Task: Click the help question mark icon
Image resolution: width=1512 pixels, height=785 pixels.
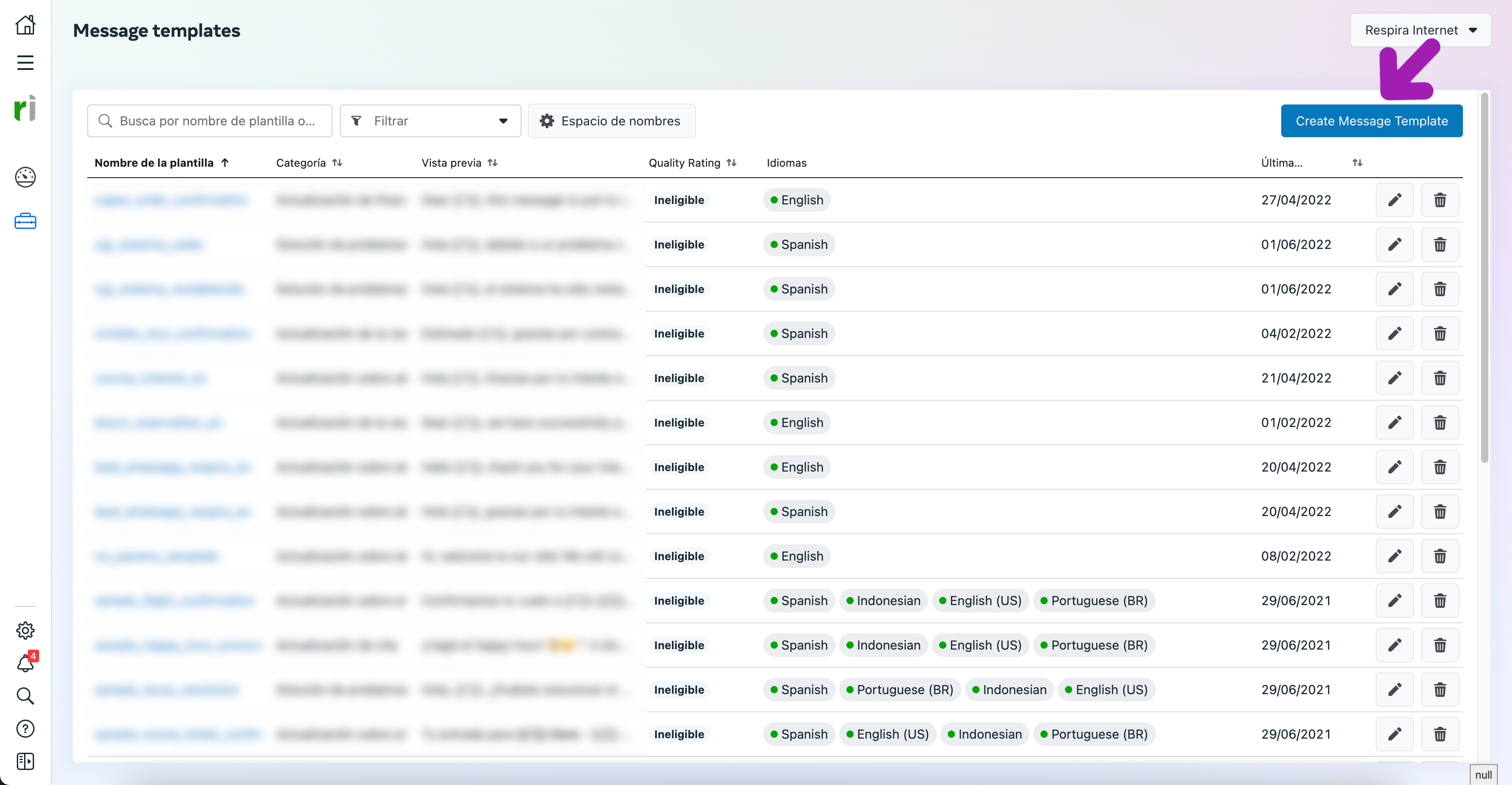Action: (25, 729)
